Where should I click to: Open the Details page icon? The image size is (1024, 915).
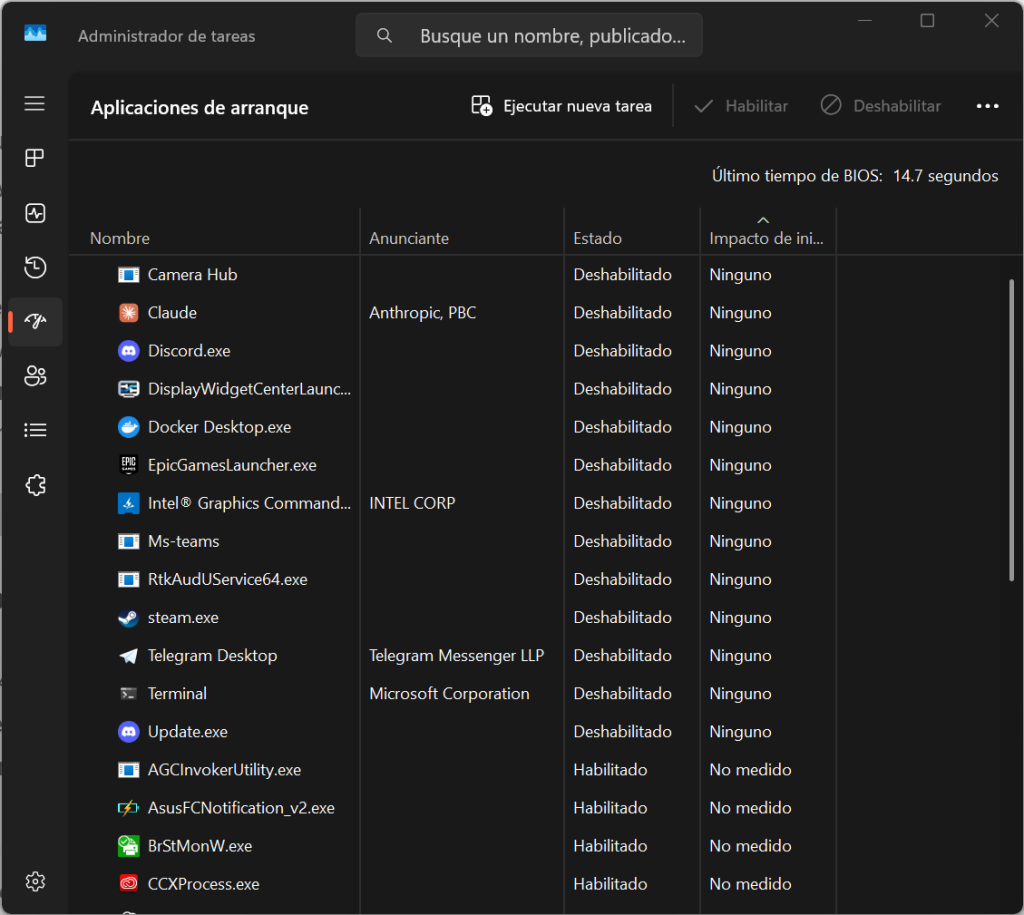click(35, 430)
